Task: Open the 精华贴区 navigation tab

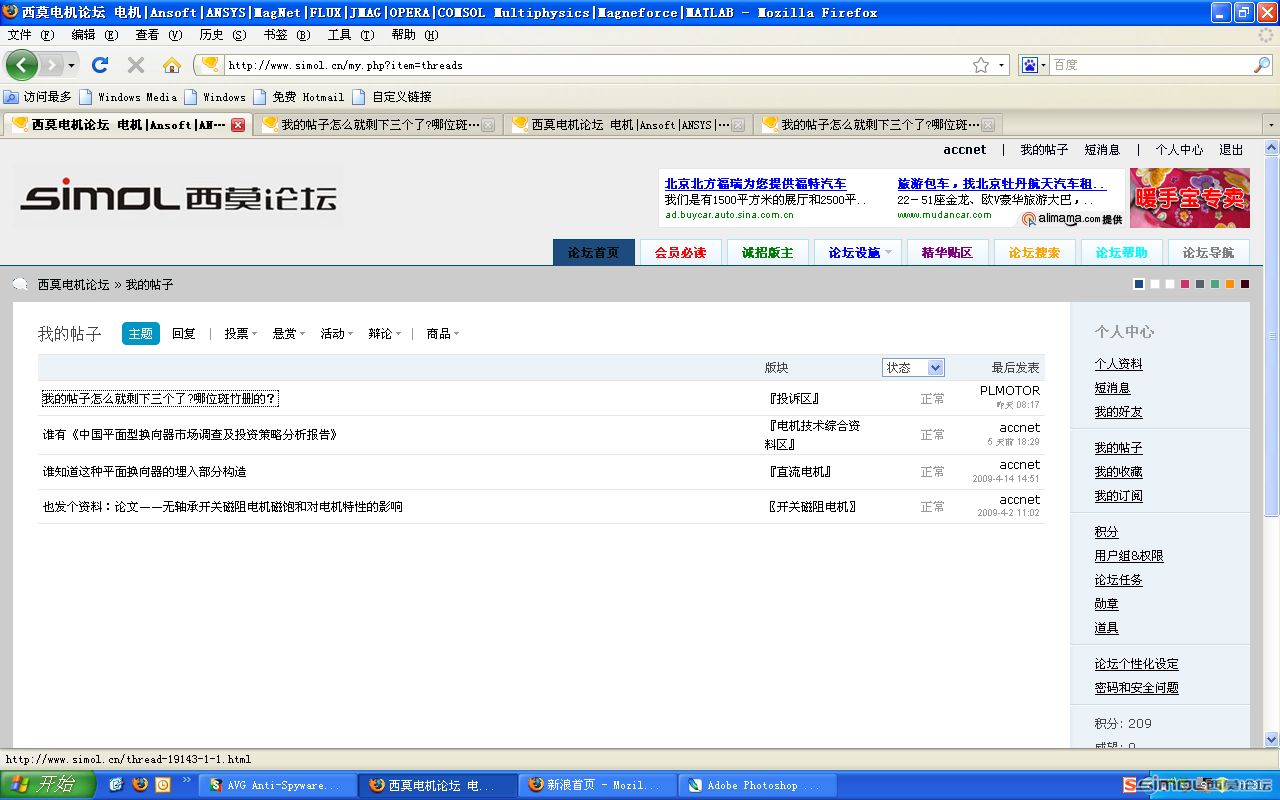Action: (x=947, y=252)
